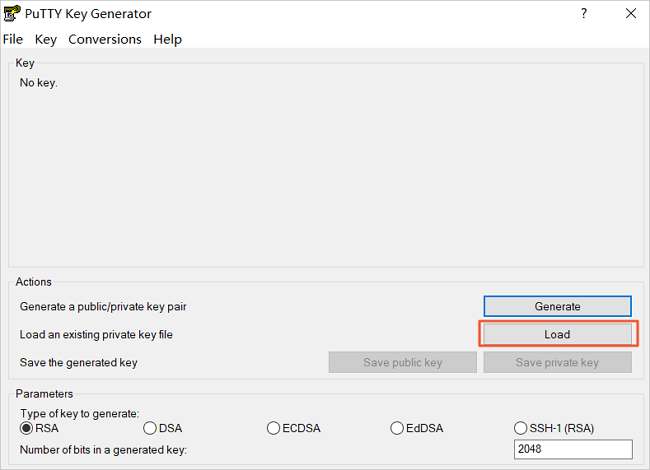The image size is (650, 470).
Task: Open the Help menu
Action: point(167,39)
